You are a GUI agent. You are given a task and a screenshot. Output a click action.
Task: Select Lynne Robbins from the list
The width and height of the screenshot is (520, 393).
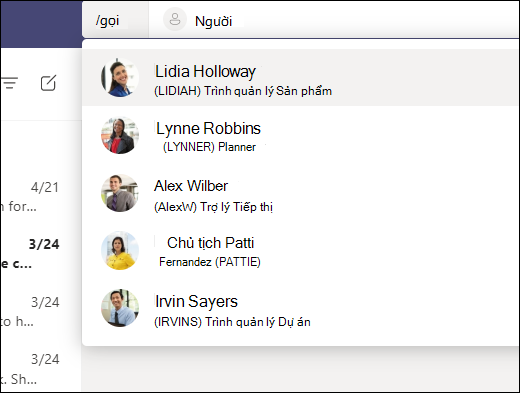(x=300, y=135)
